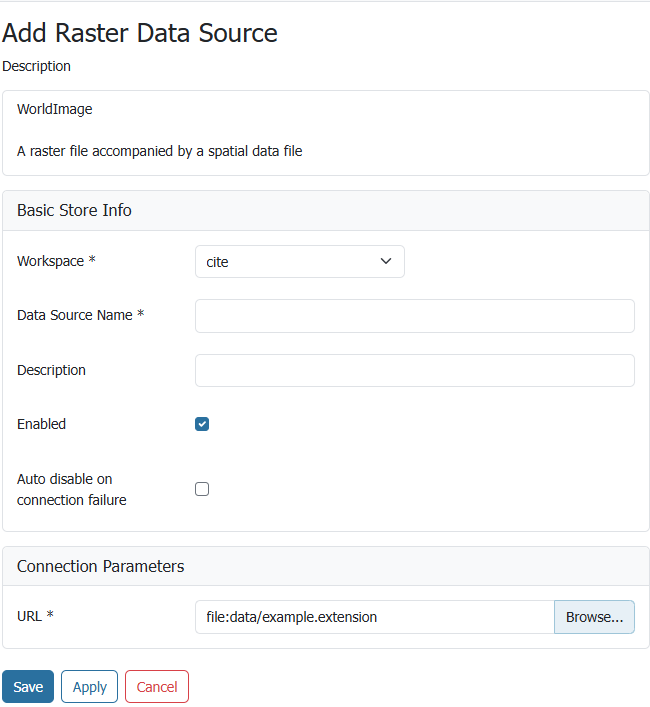Click the Add Raster Data Source heading

140,33
